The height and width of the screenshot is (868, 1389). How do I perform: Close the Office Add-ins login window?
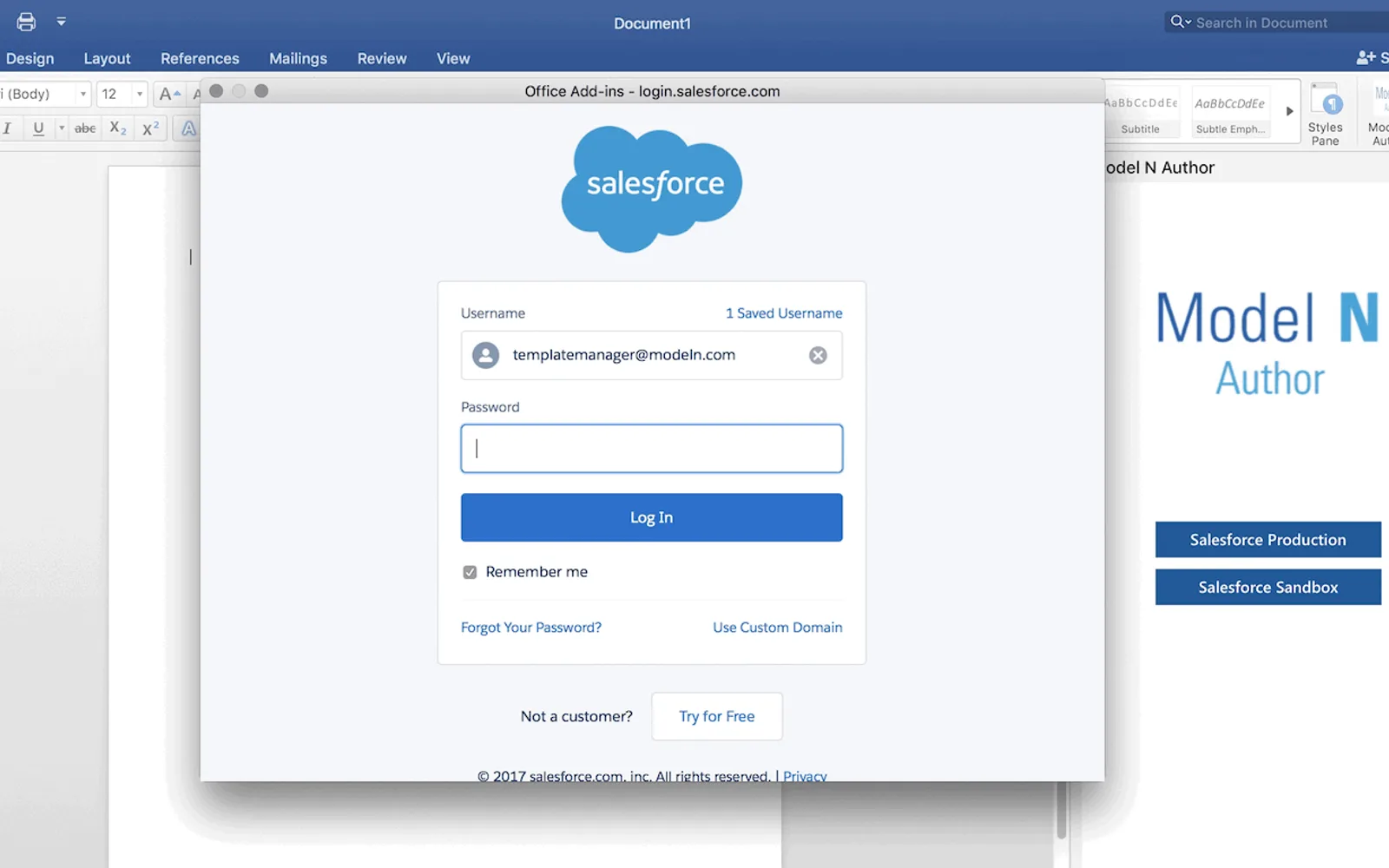[x=216, y=91]
